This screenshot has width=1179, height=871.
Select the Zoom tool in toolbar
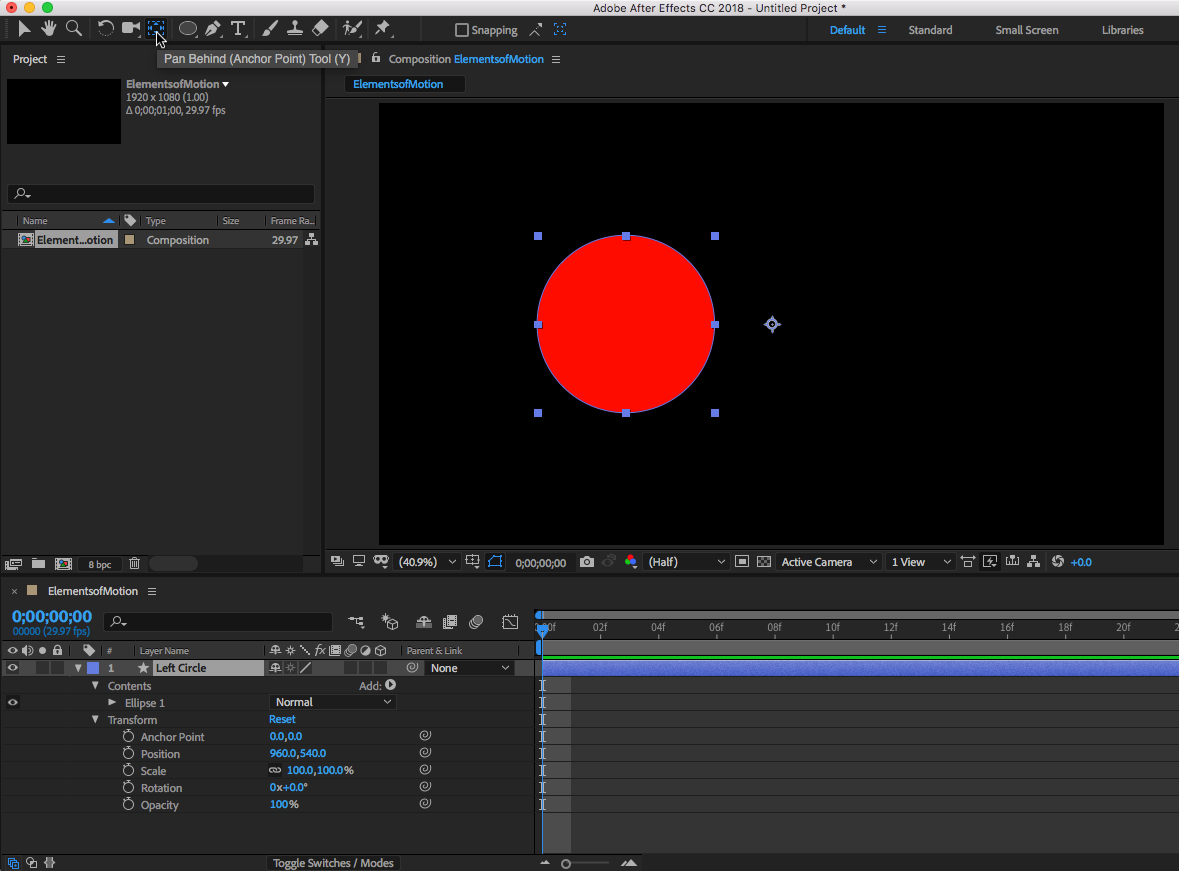click(73, 29)
